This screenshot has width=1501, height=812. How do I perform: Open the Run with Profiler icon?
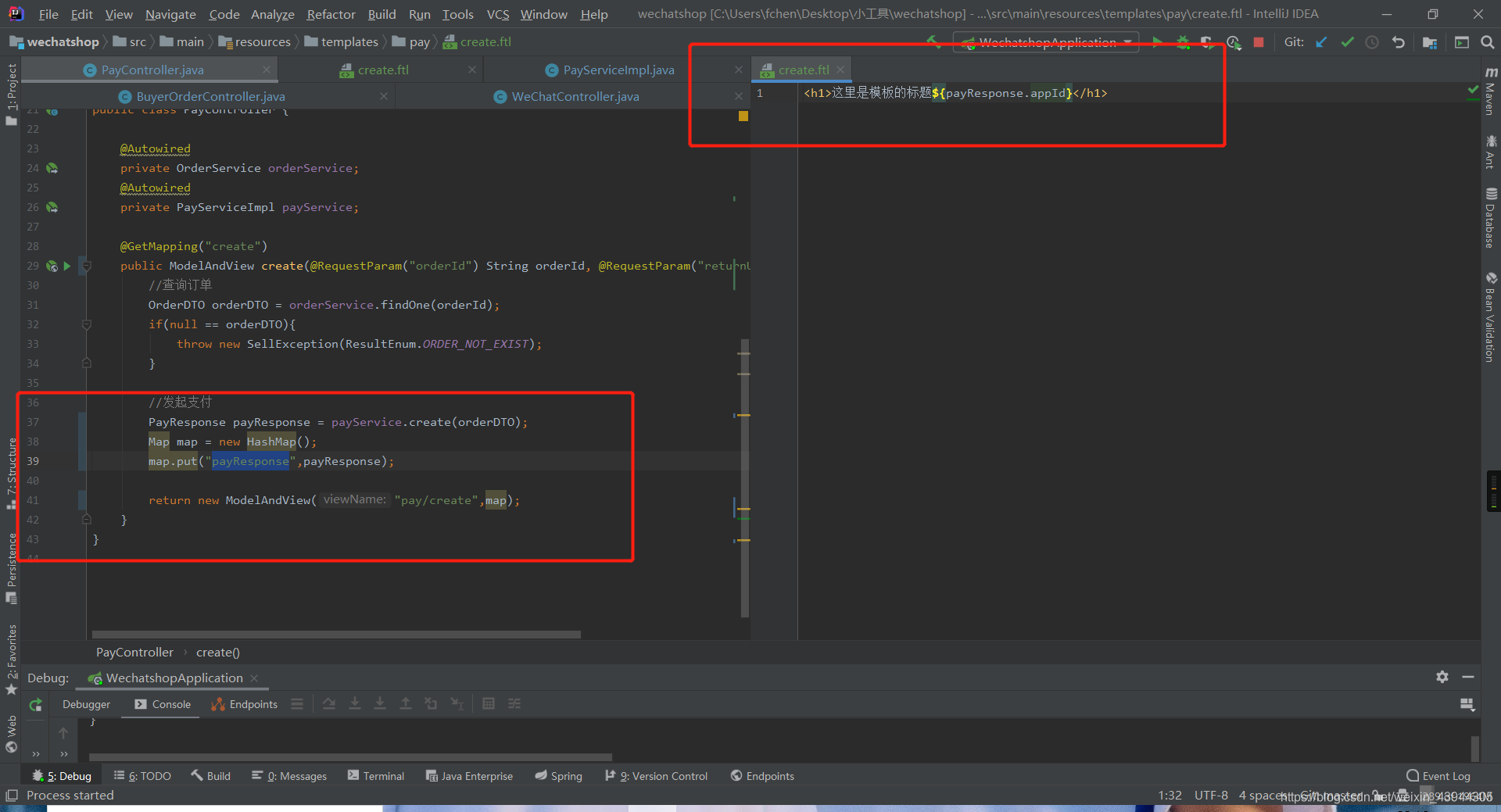[x=1234, y=42]
